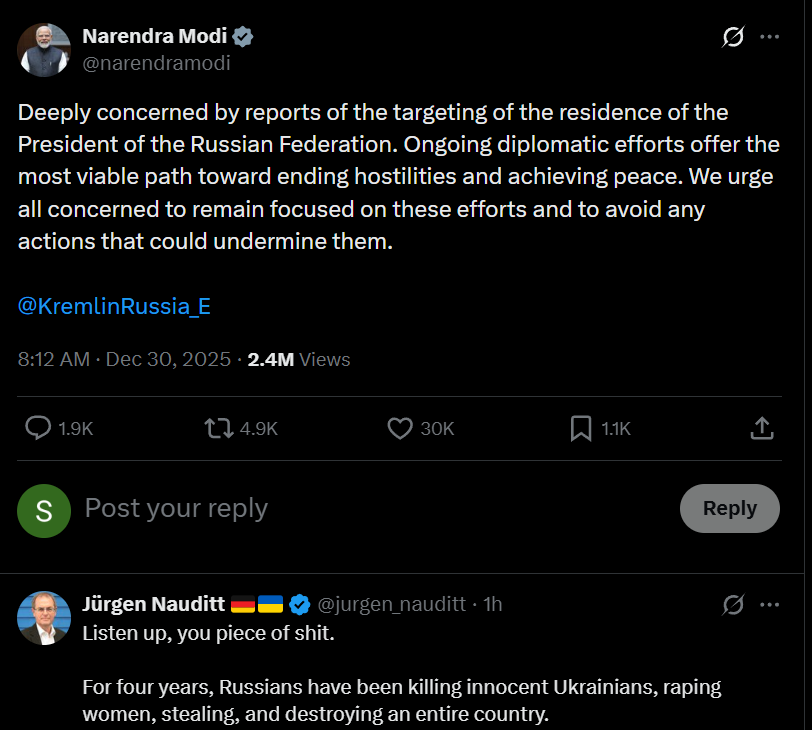Share Modi's post via the upload icon
This screenshot has width=812, height=730.
click(x=761, y=428)
